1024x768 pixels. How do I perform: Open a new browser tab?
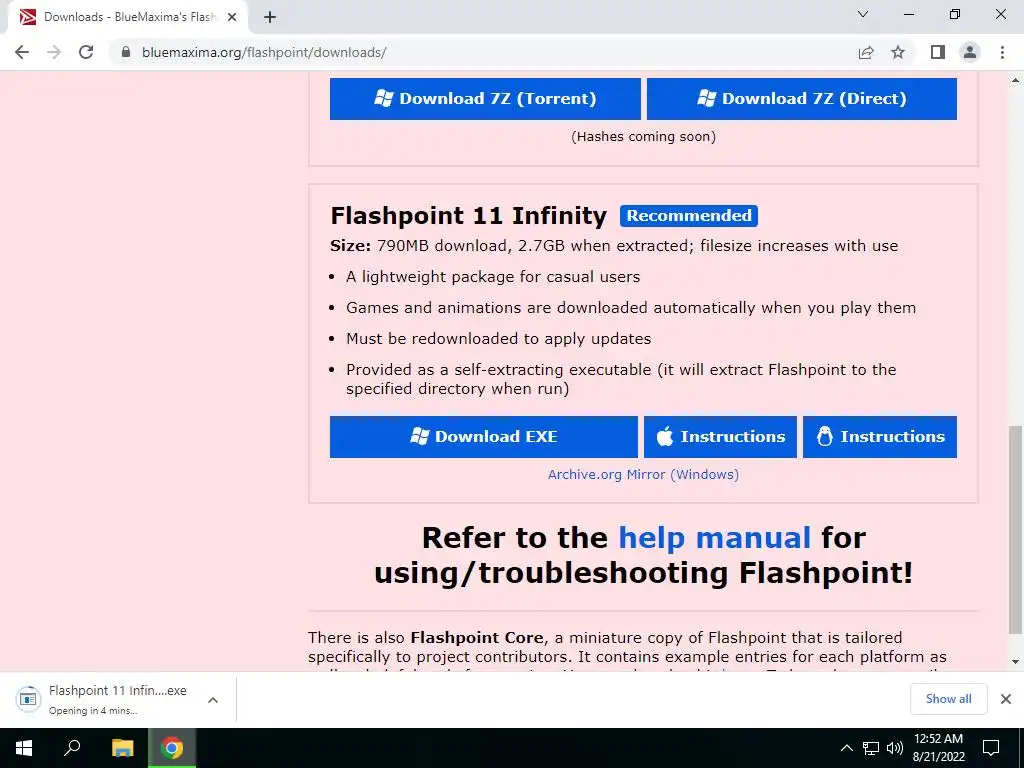(x=270, y=17)
